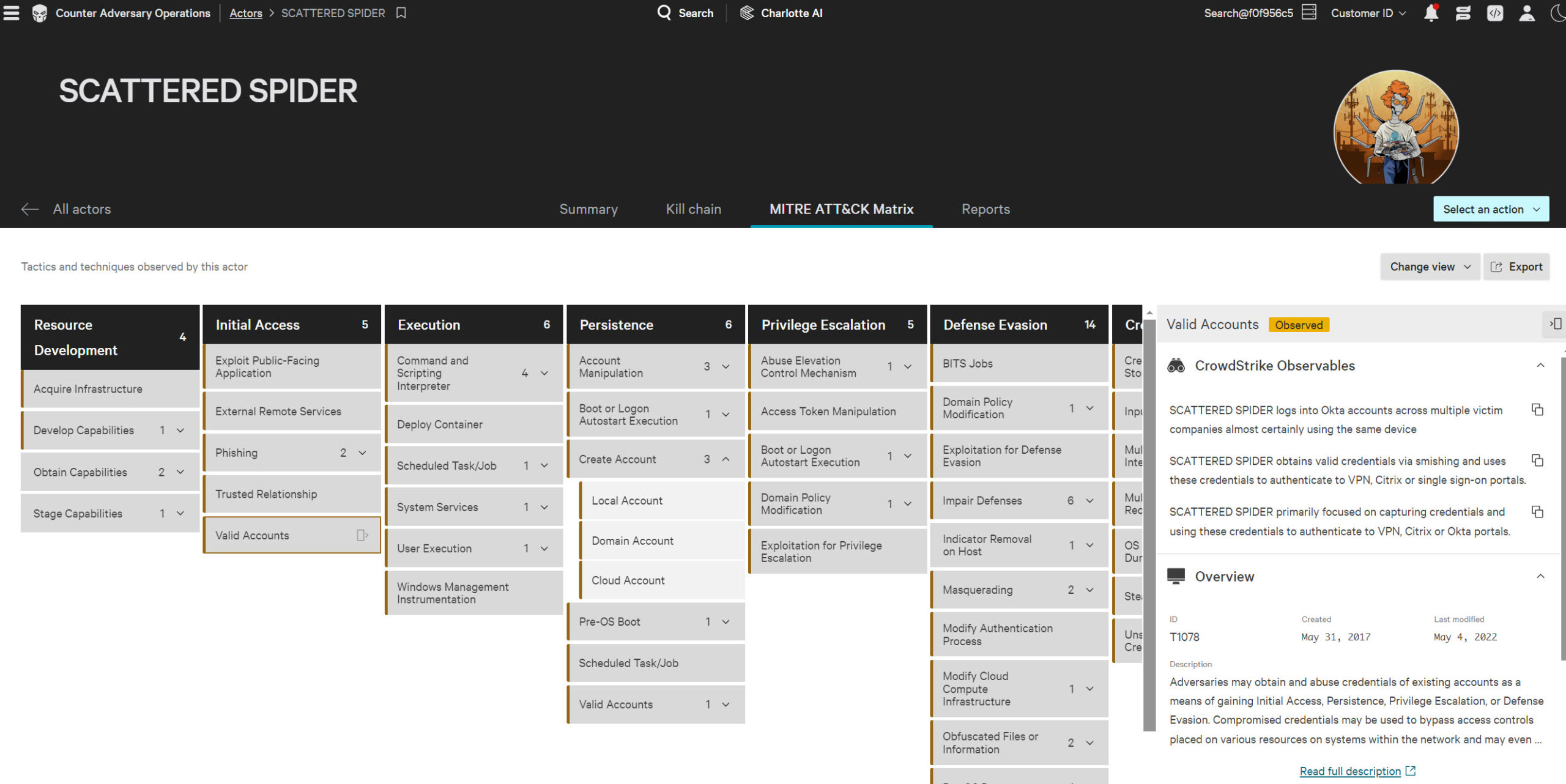Viewport: 1566px width, 784px height.
Task: Select External Remote Services technique
Action: 292,412
